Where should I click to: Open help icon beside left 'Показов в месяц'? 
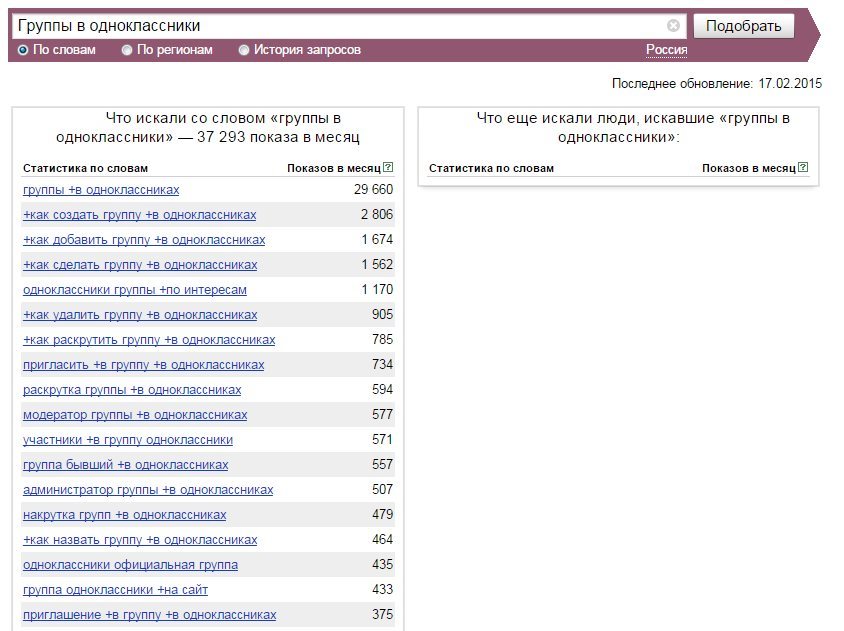tap(388, 167)
